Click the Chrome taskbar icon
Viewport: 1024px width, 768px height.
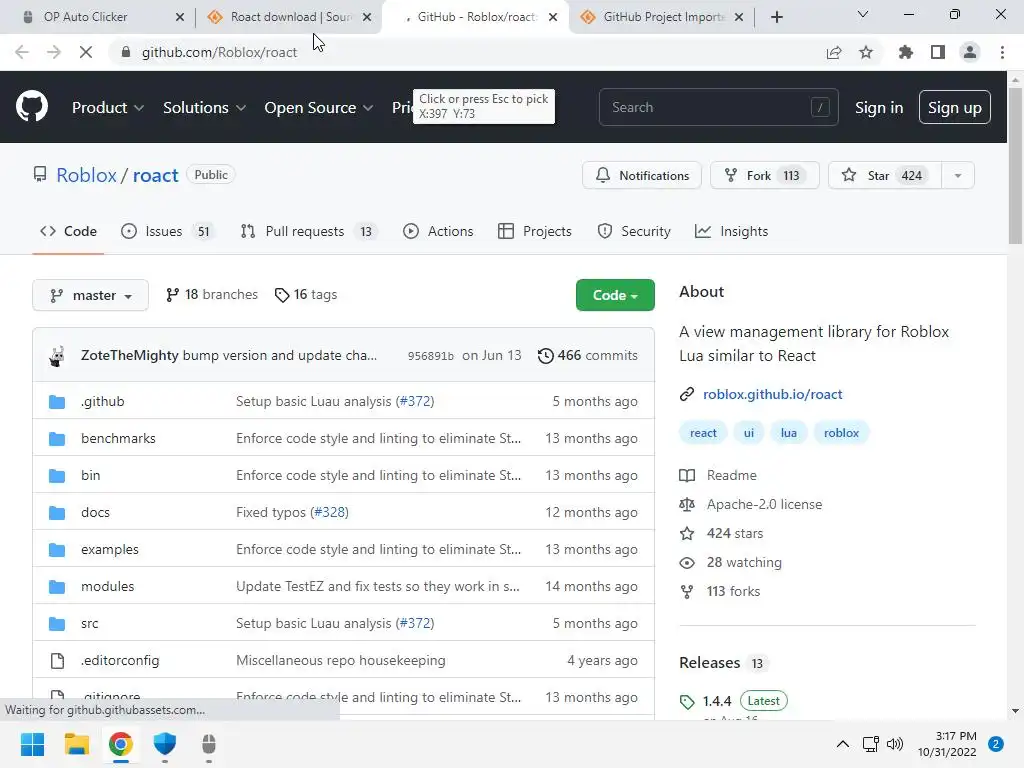[121, 744]
